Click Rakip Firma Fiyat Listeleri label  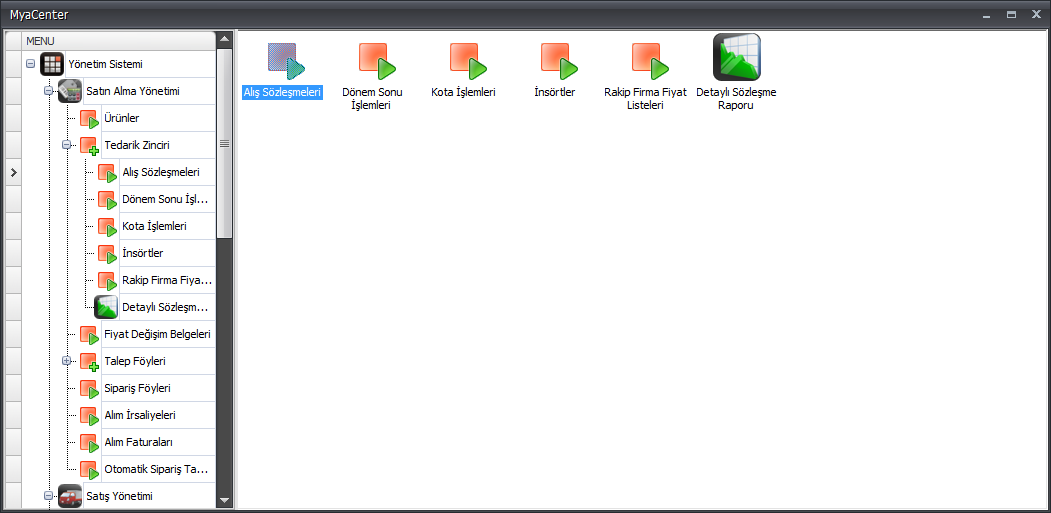click(x=645, y=99)
